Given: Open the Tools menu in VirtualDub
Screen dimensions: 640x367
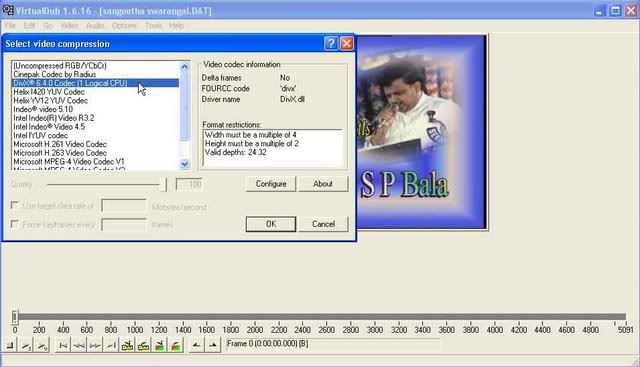Looking at the screenshot, I should [x=153, y=25].
